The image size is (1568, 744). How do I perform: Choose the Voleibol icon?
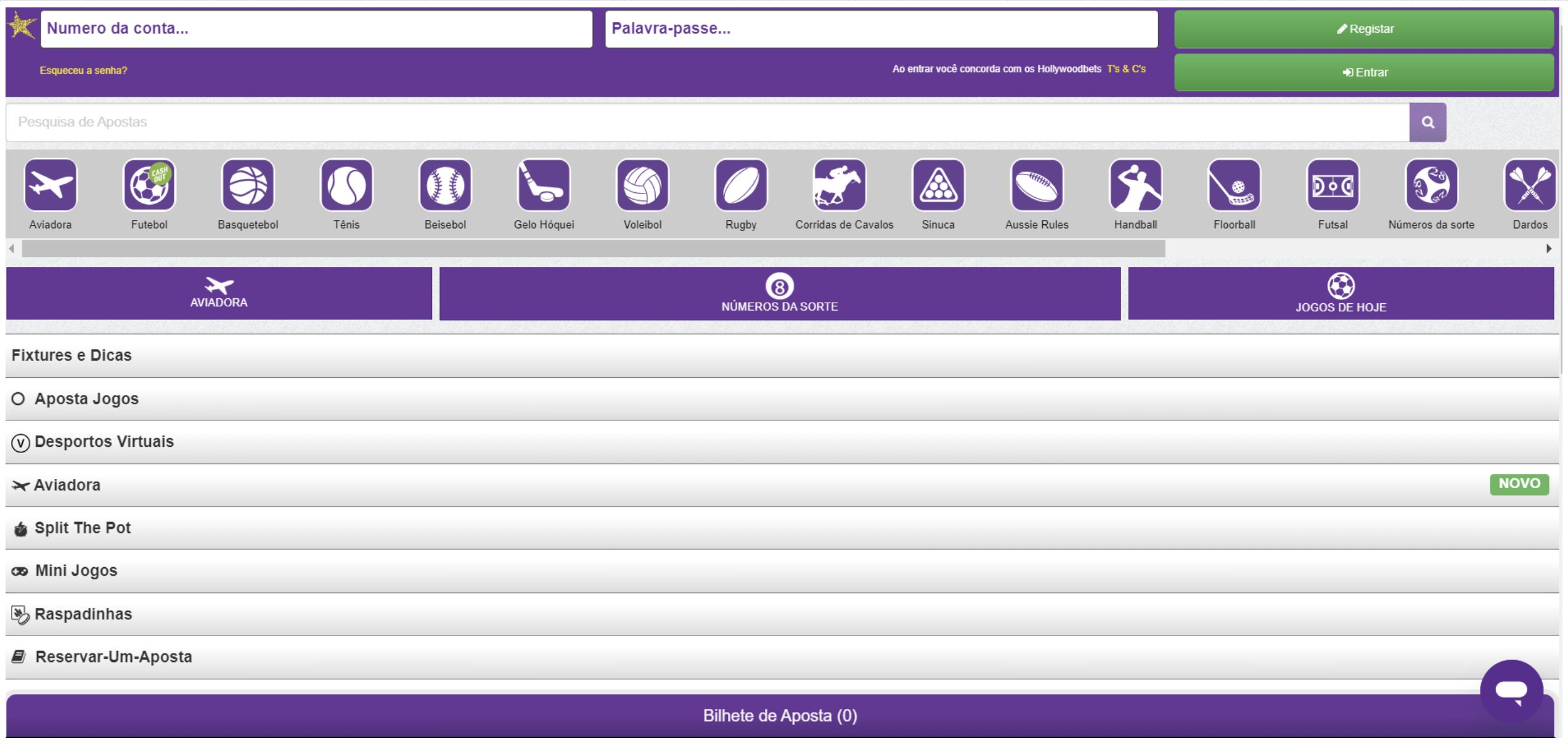coord(642,185)
